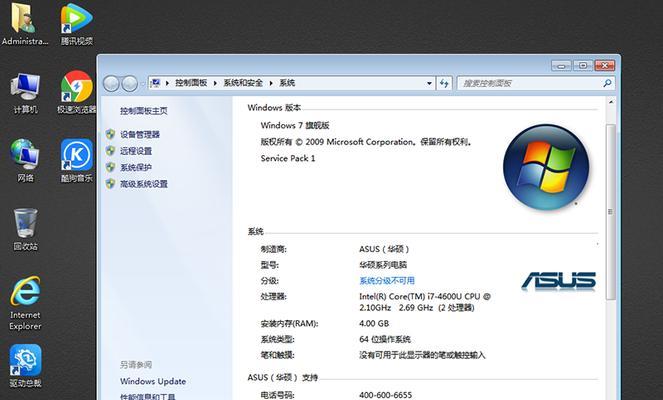Click the ASUS ( 华硕 ) manufacturer value
Image resolution: width=663 pixels, height=400 pixels.
[x=384, y=249]
